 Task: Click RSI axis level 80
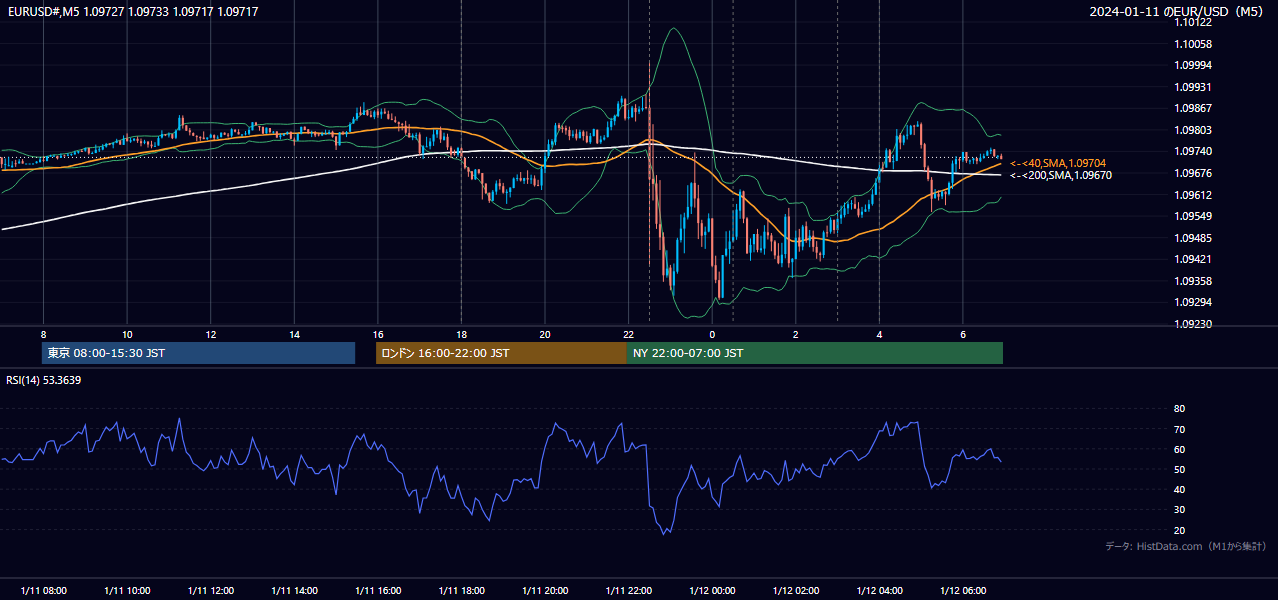click(1179, 409)
